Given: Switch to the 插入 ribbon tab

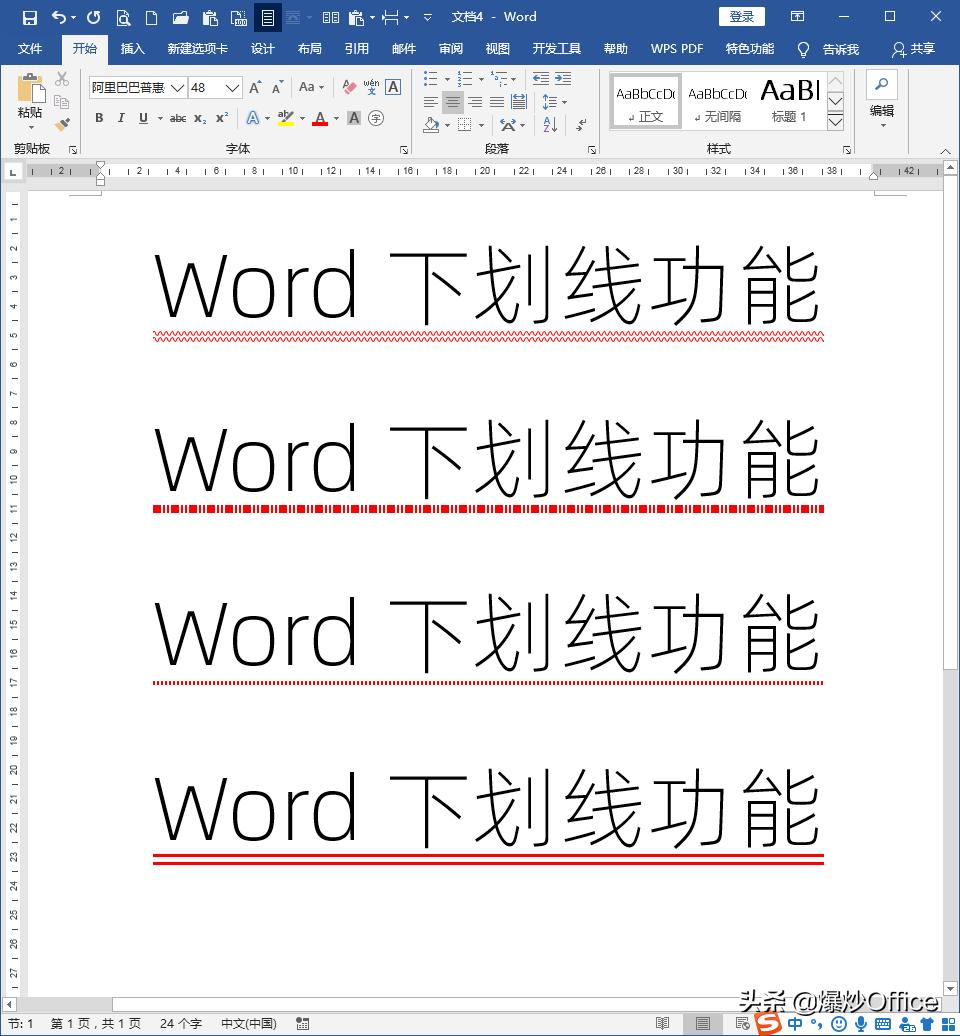Looking at the screenshot, I should pos(133,48).
